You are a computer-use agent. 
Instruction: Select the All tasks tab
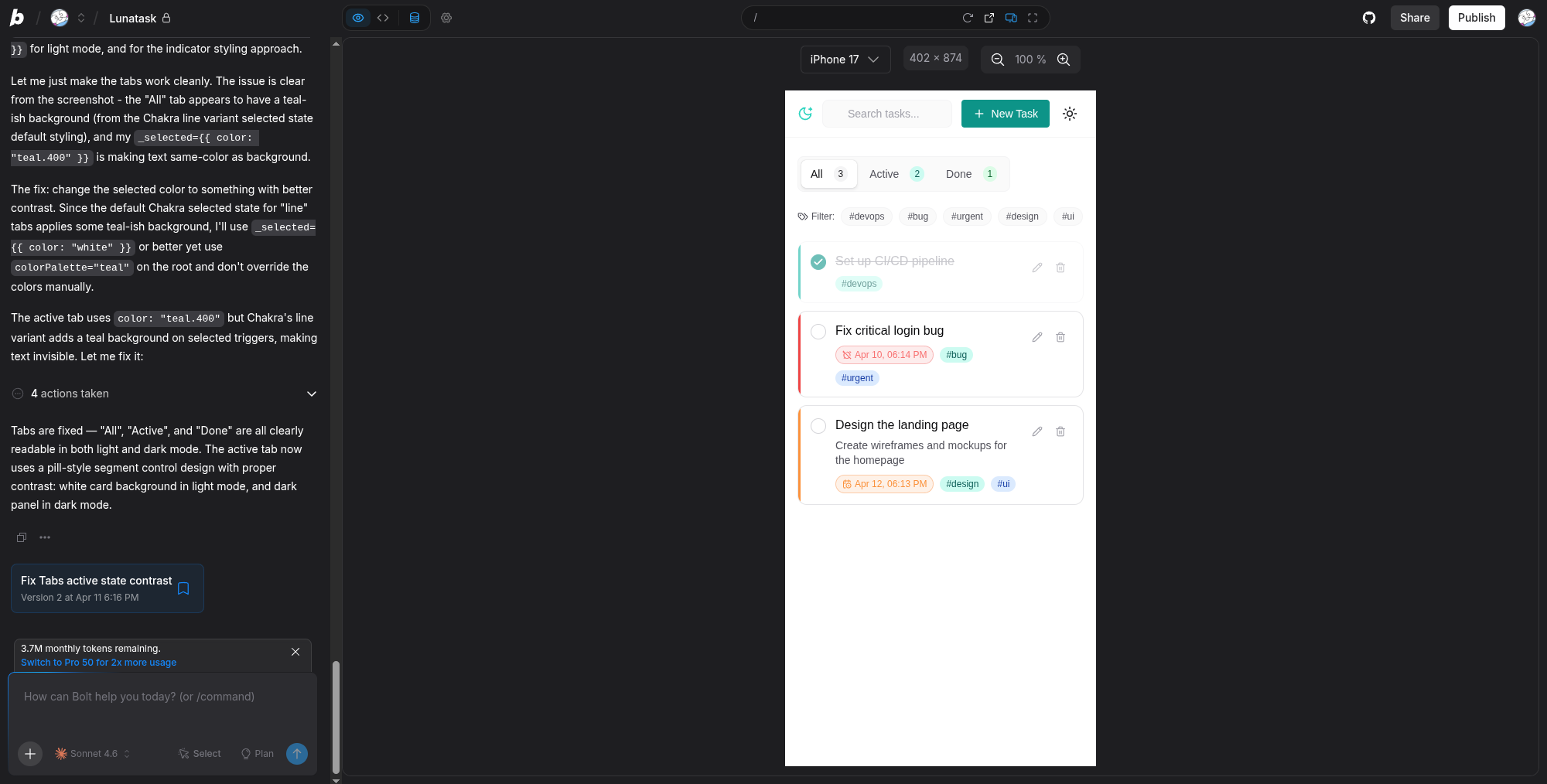[x=828, y=174]
